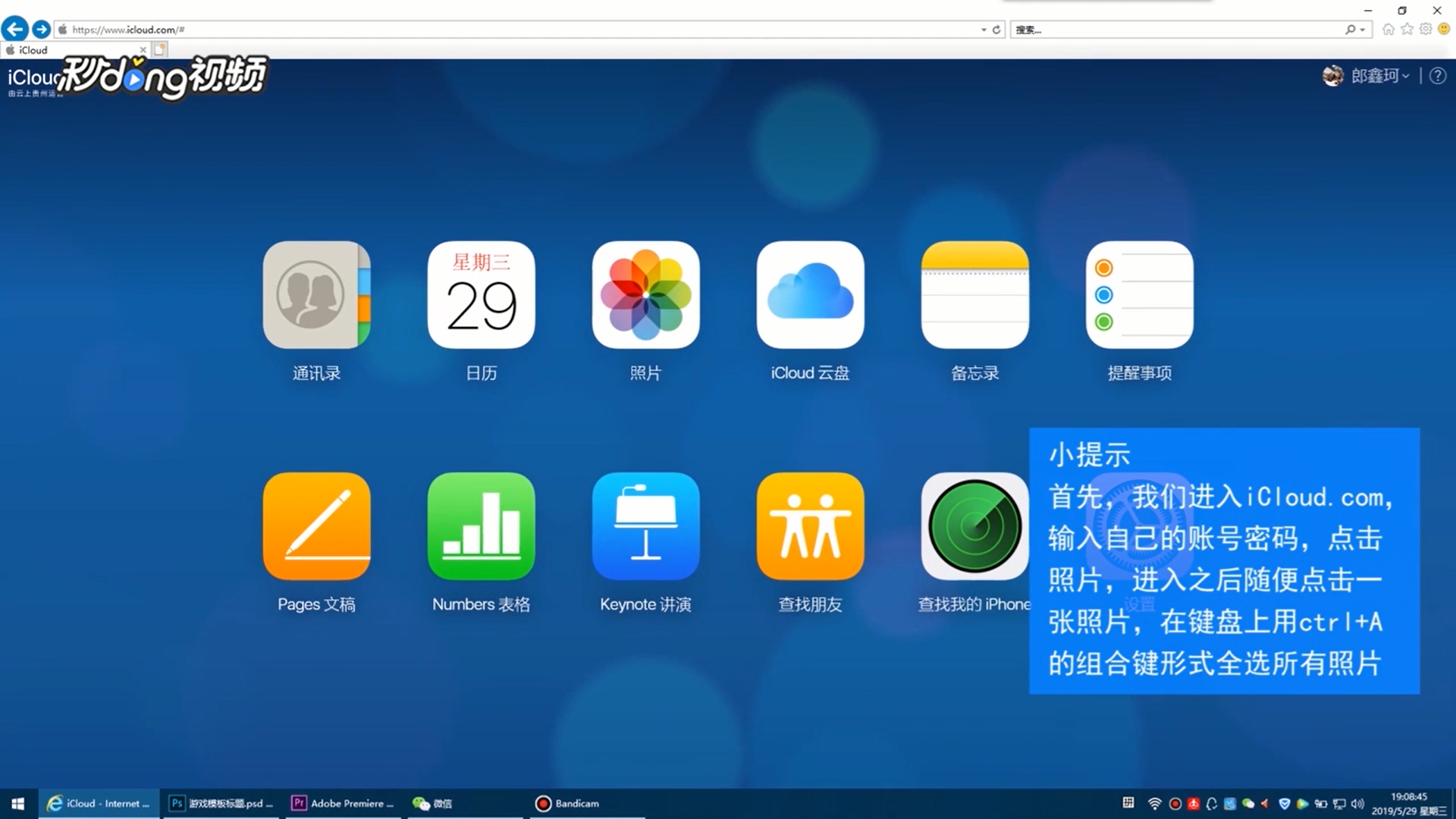Open the Windows Start menu

click(x=18, y=804)
